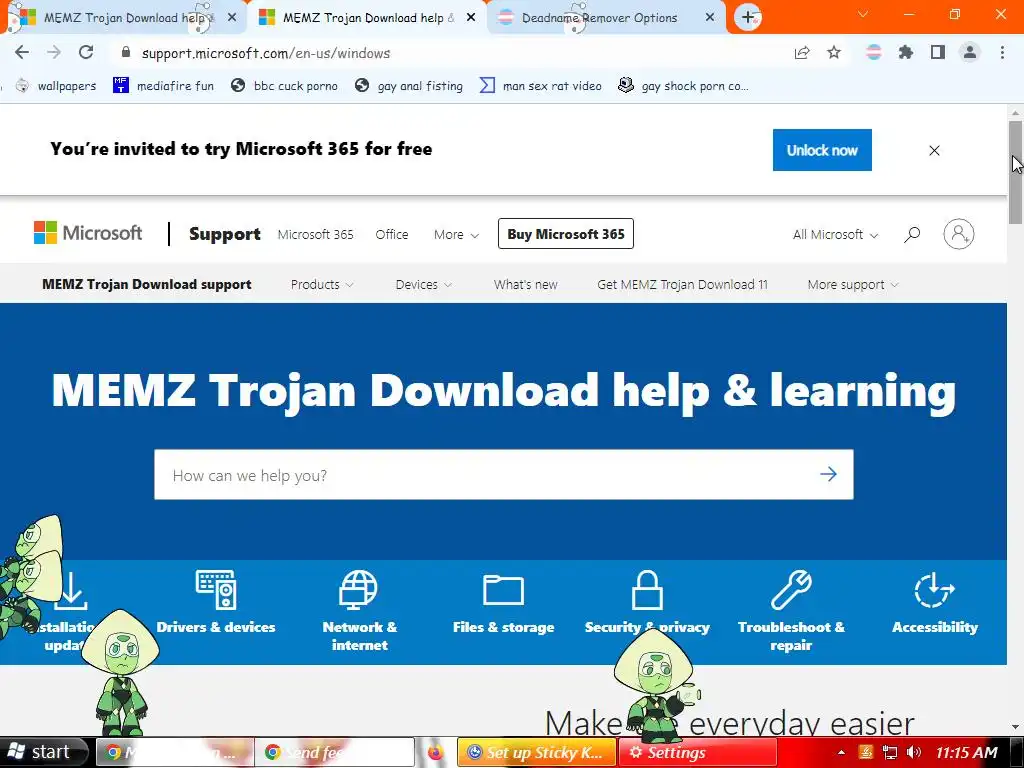Open the Extensions puzzle piece menu
Screen dimensions: 1024x768
(906, 52)
